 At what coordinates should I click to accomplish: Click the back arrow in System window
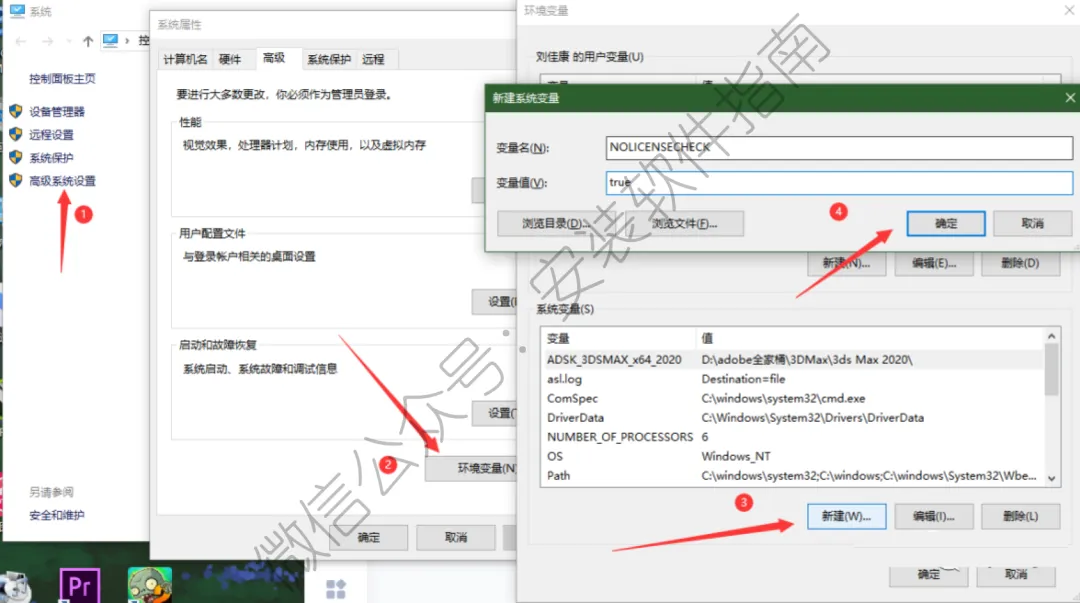[x=21, y=41]
